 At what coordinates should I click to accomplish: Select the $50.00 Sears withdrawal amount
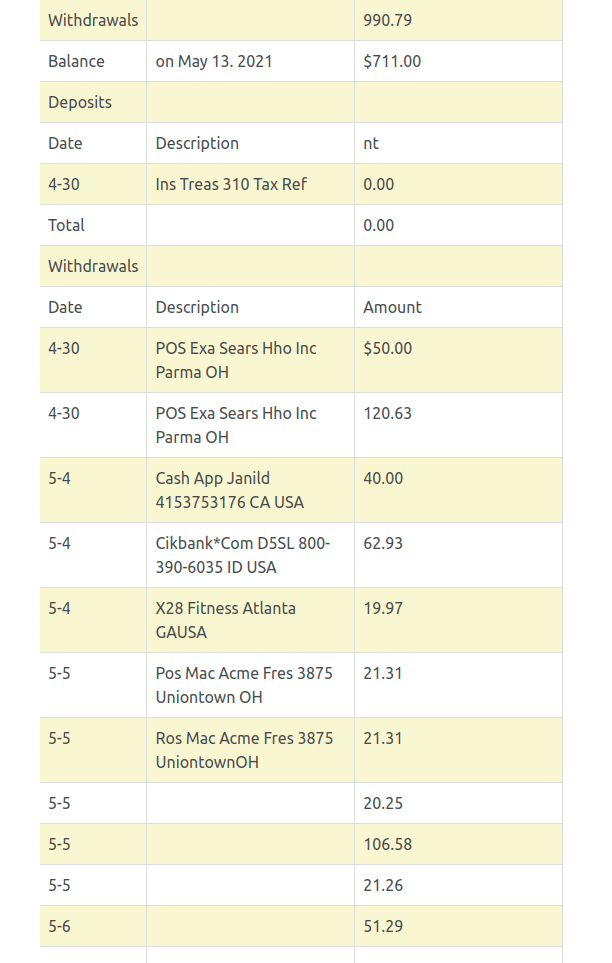pos(387,348)
